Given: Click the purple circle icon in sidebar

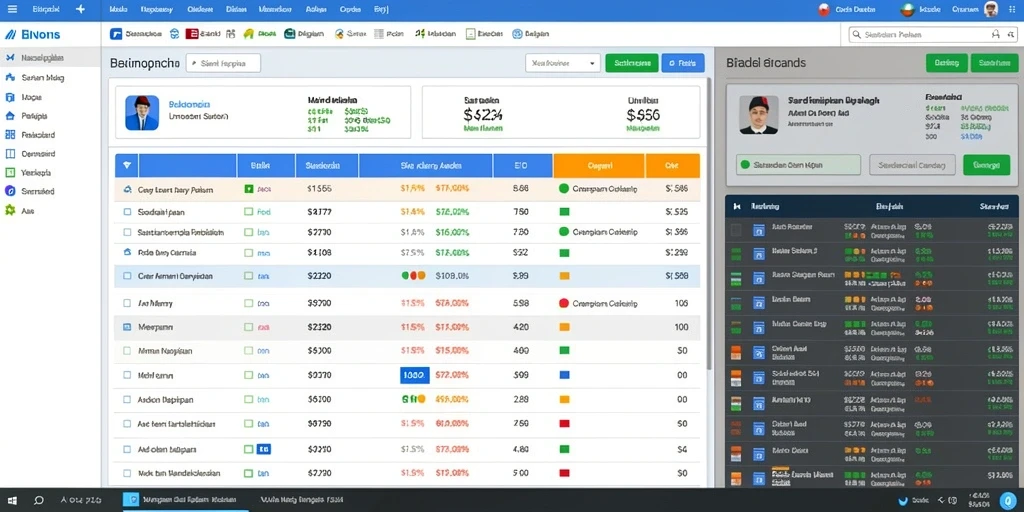Looking at the screenshot, I should pyautogui.click(x=10, y=191).
